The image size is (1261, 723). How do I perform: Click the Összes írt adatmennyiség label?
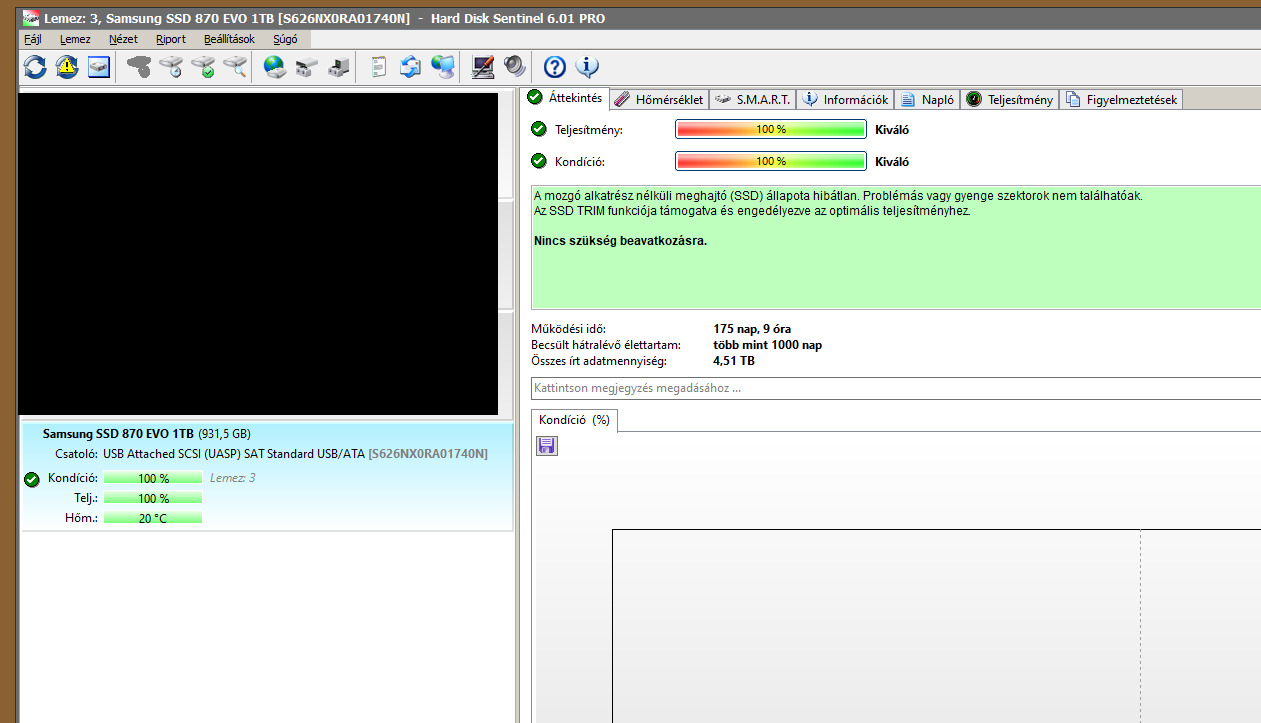[x=598, y=361]
